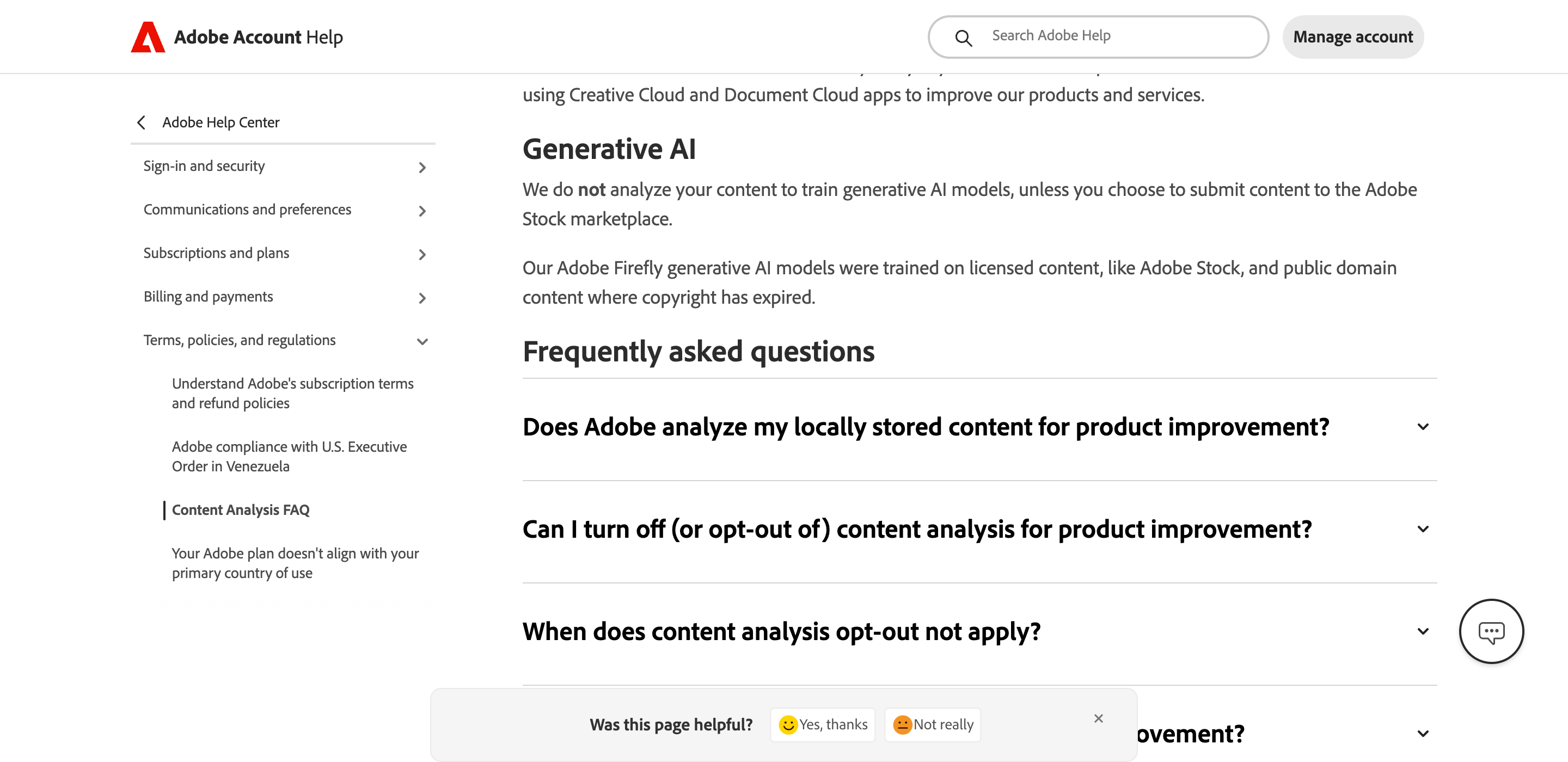Expand the partially hidden bottom FAQ chevron
This screenshot has width=1568, height=762.
click(1423, 733)
